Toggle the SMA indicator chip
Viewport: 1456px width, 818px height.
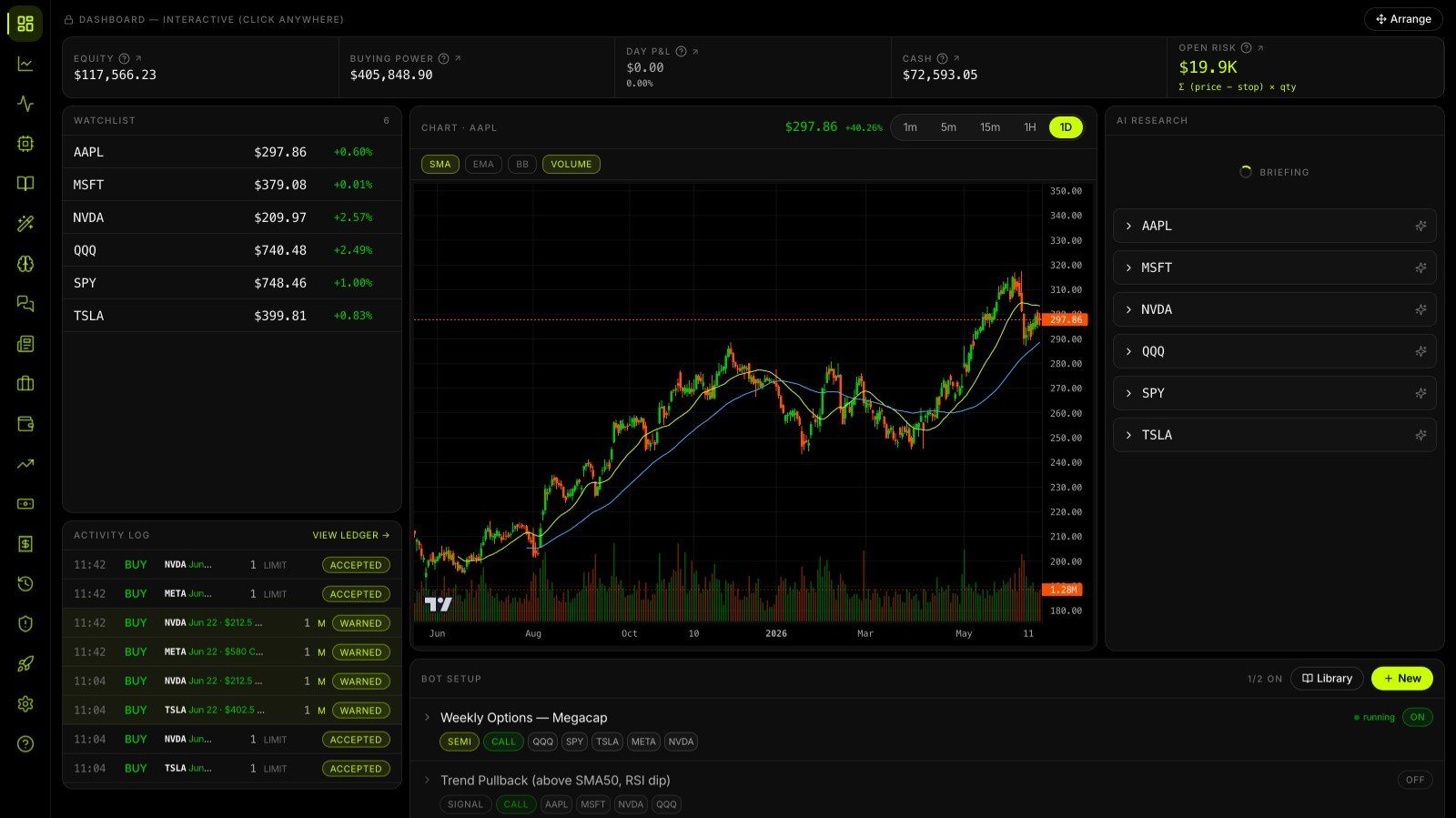440,165
